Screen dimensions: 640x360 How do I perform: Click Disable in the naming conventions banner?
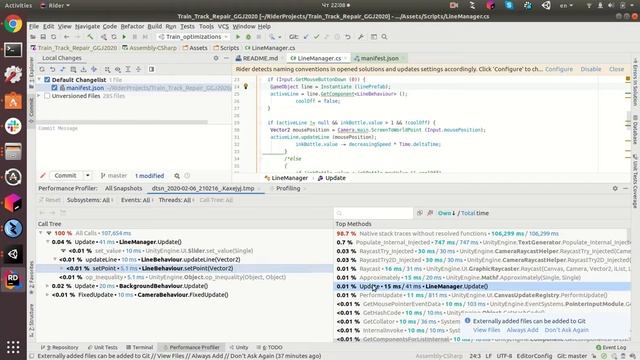point(591,69)
